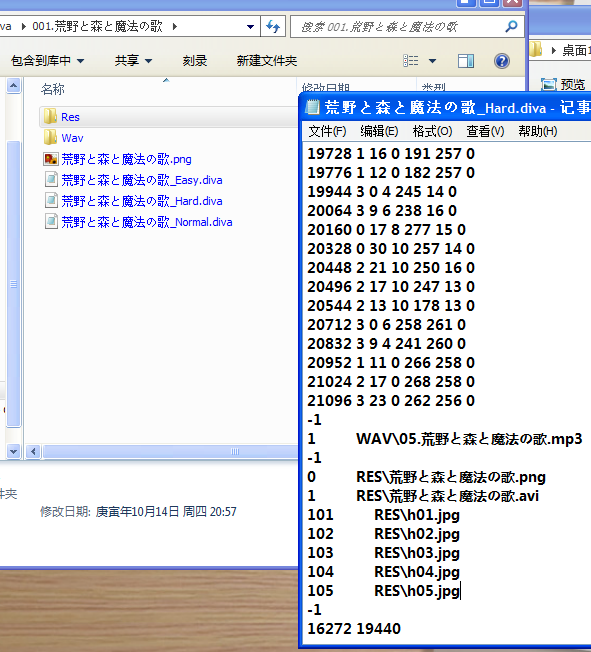
Task: Click the horizontal scrollbar thumb in the file list
Action: pos(171,452)
